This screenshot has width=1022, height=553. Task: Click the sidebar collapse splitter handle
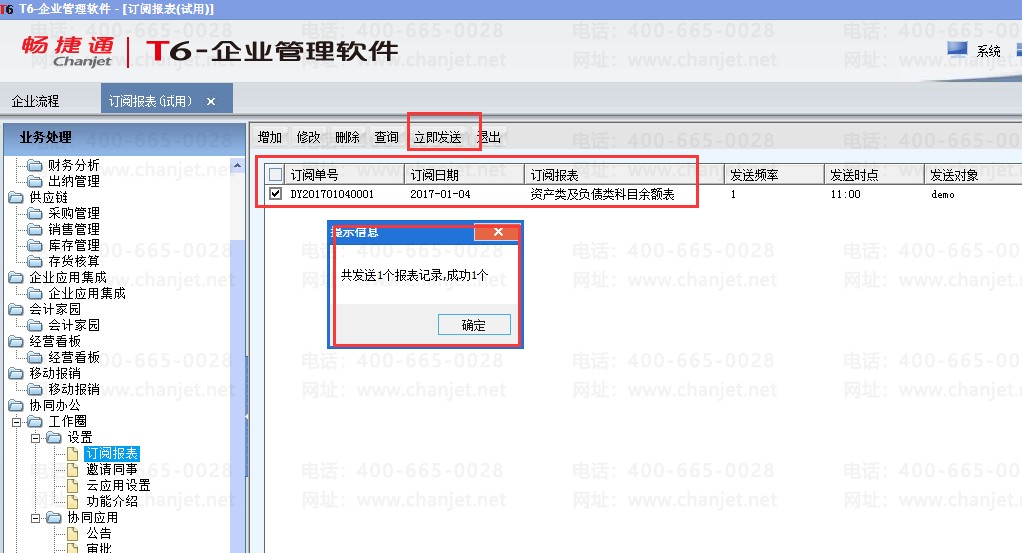[x=247, y=416]
